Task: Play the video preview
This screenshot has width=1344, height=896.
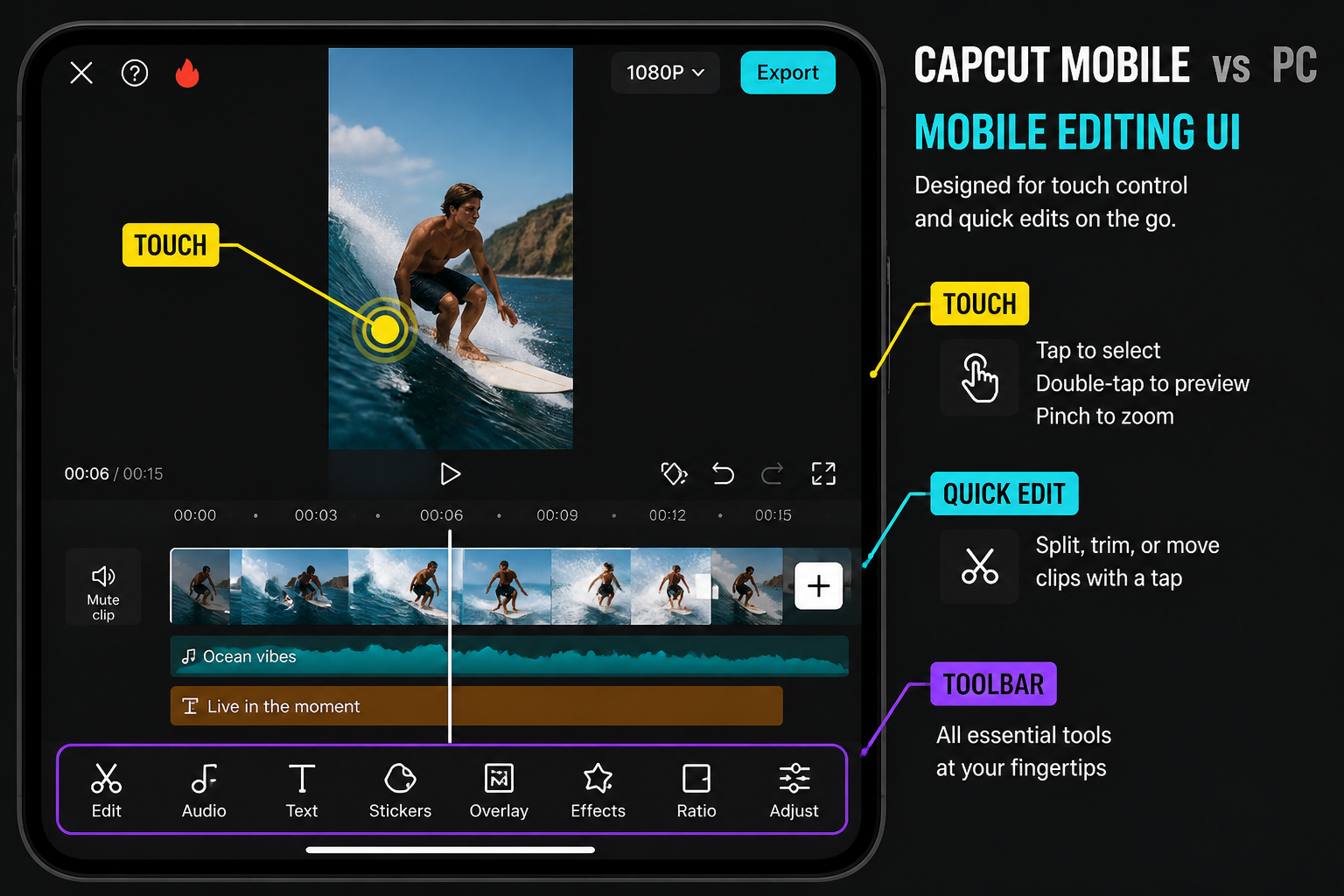Action: [x=450, y=473]
